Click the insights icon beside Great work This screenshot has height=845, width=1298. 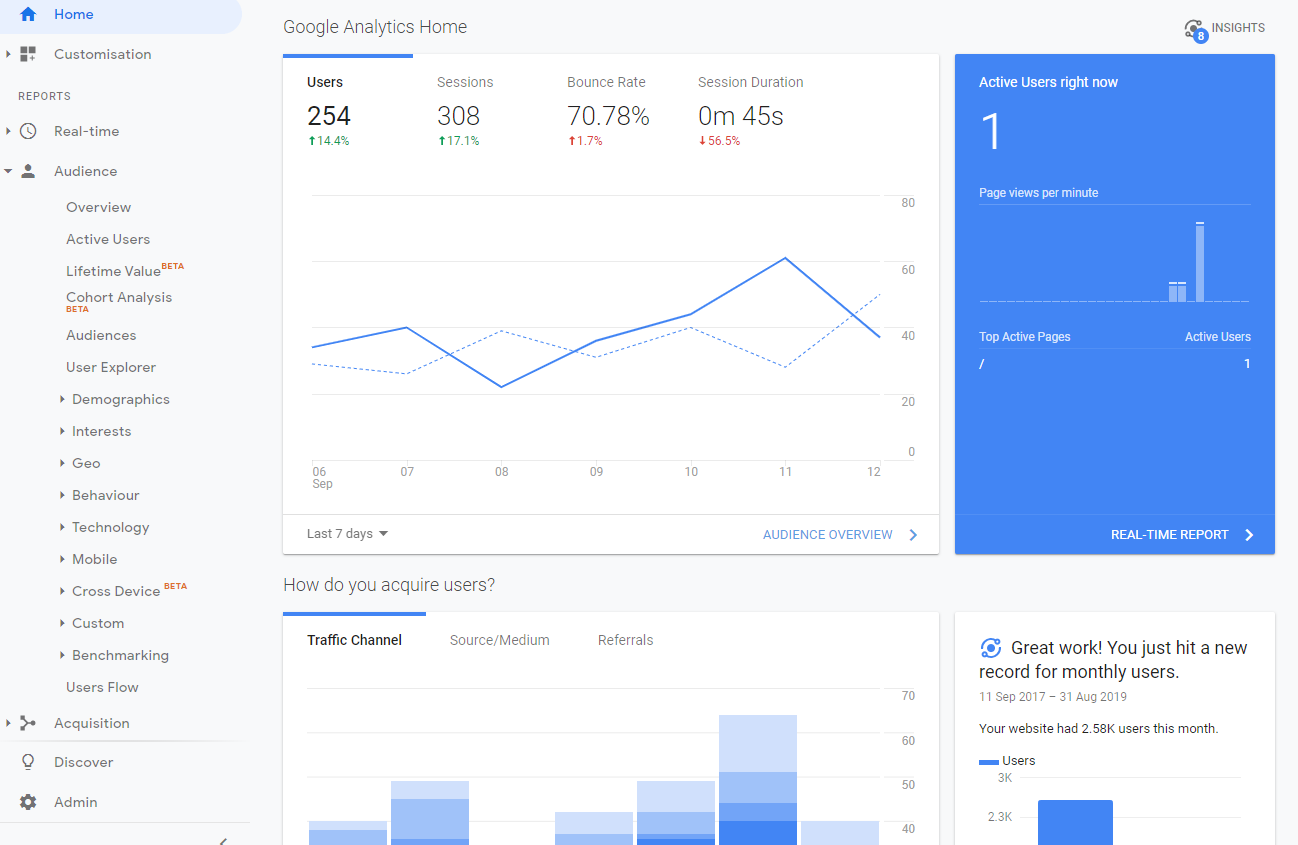[x=991, y=647]
